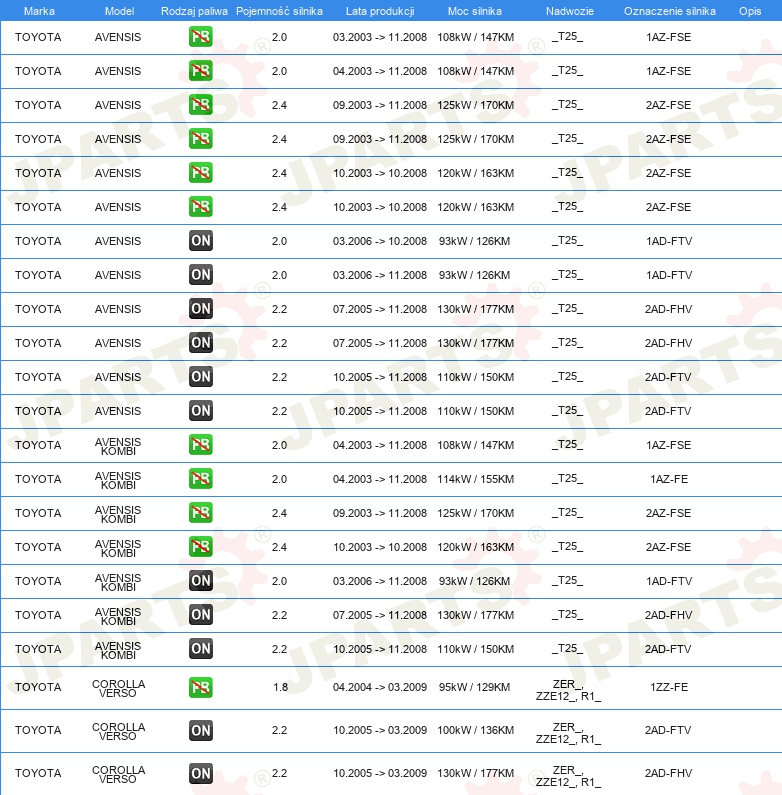Click the Moc silnika column header

coord(475,11)
